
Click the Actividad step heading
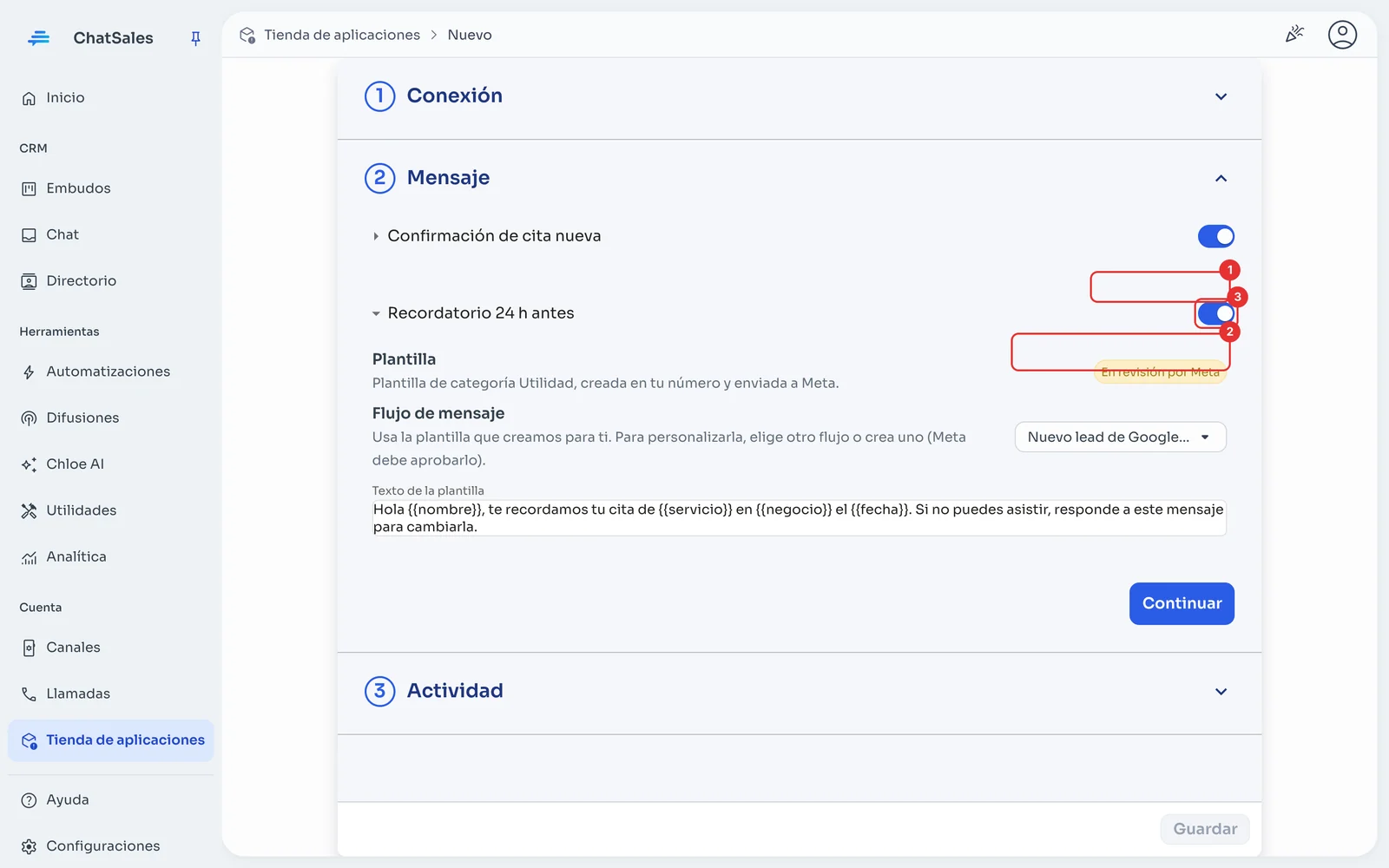click(x=455, y=691)
